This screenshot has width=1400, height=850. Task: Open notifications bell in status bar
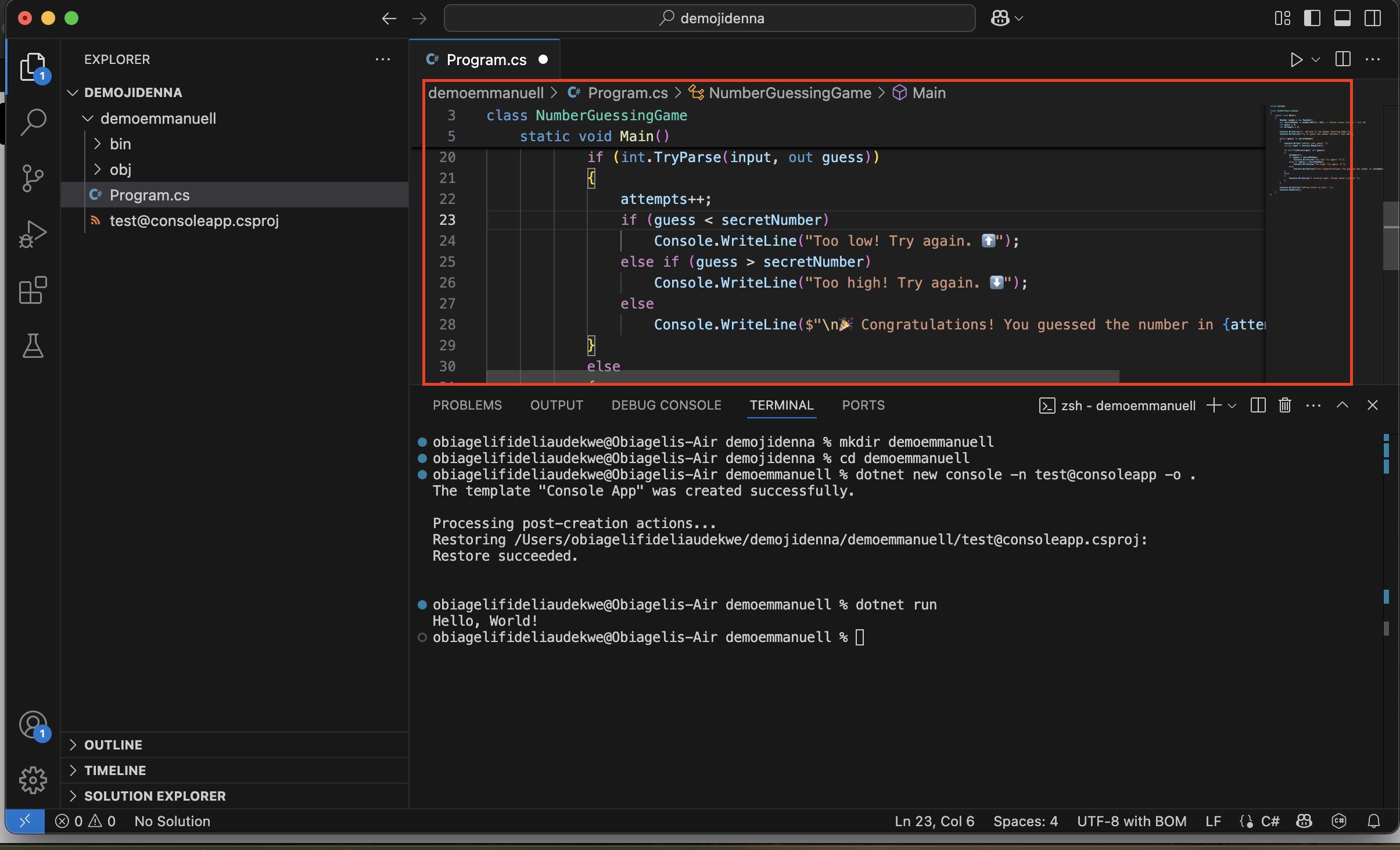pyautogui.click(x=1374, y=821)
